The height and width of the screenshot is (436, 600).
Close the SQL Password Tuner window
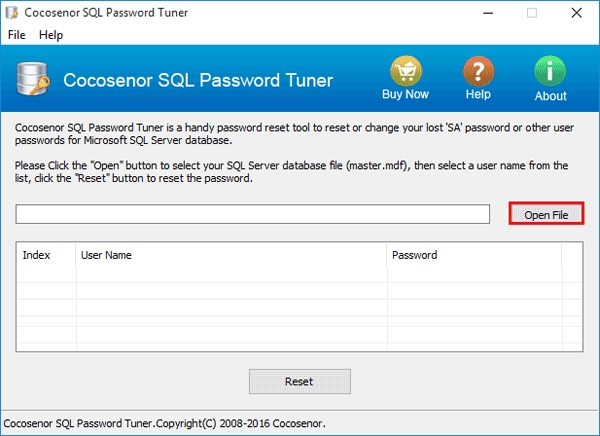click(577, 13)
